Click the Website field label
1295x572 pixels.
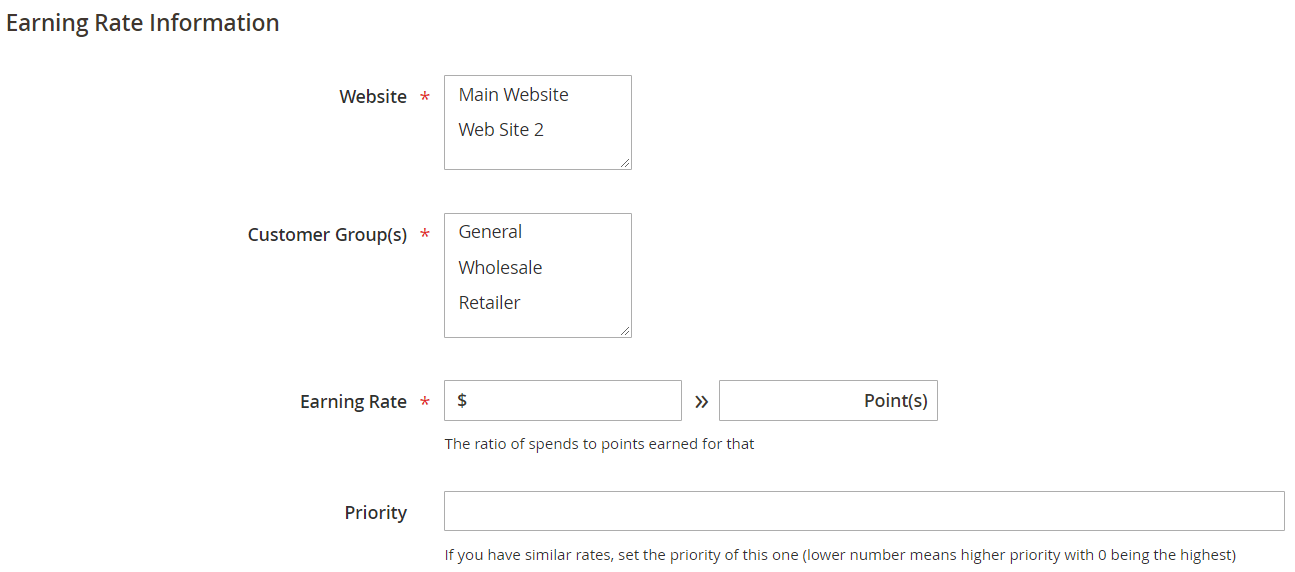tap(373, 97)
